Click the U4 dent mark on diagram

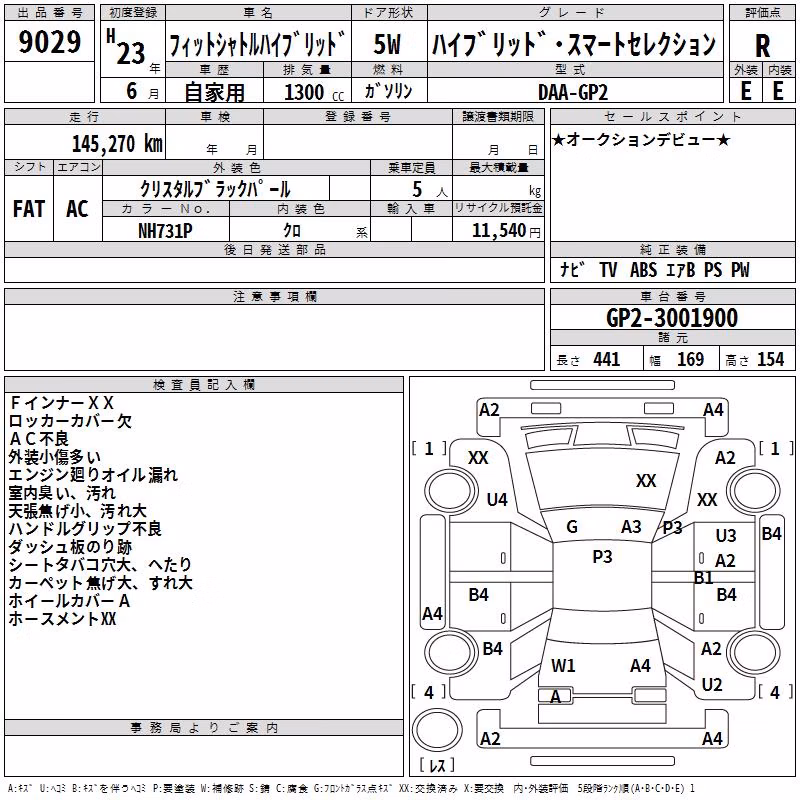pos(497,499)
